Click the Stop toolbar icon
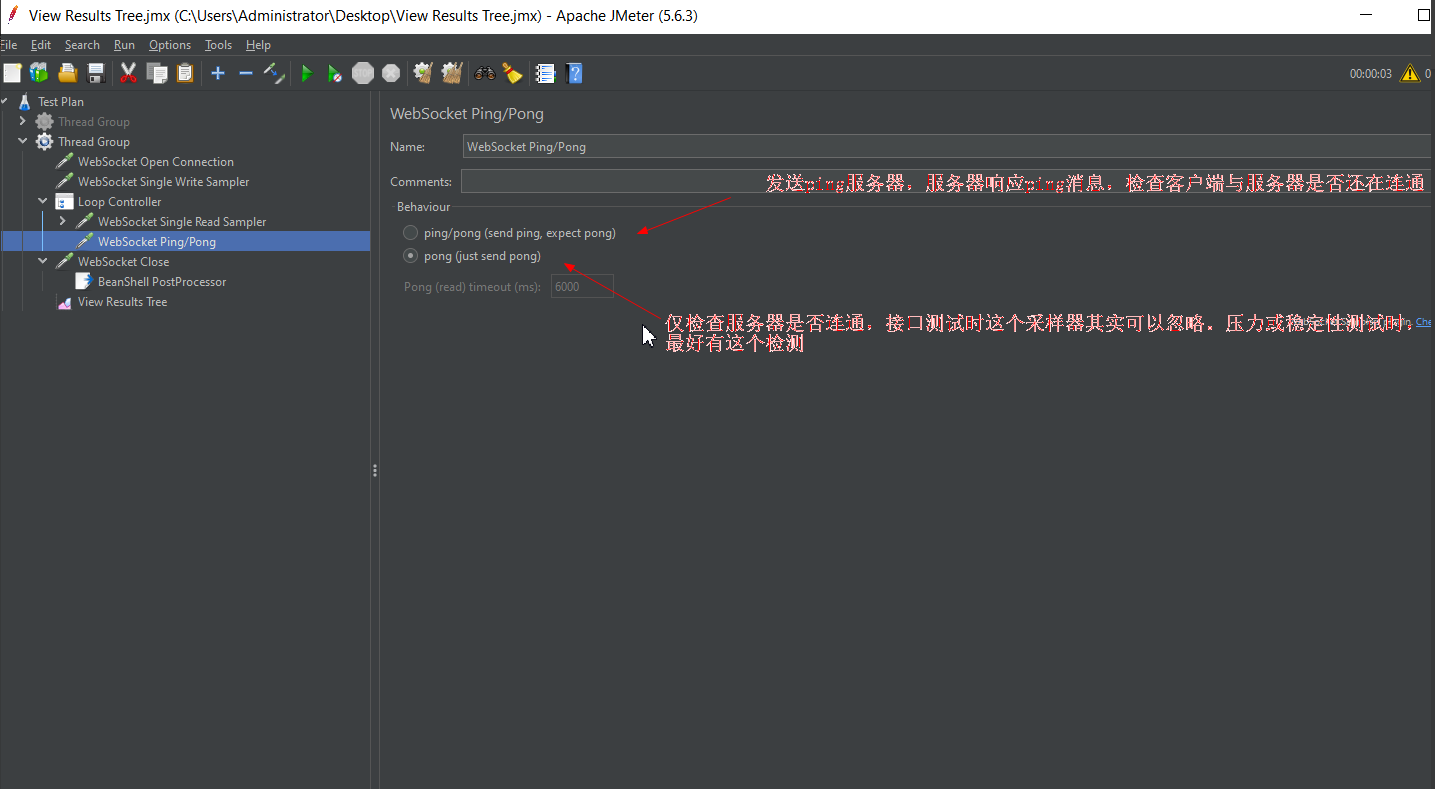Viewport: 1435px width, 789px height. [x=363, y=73]
